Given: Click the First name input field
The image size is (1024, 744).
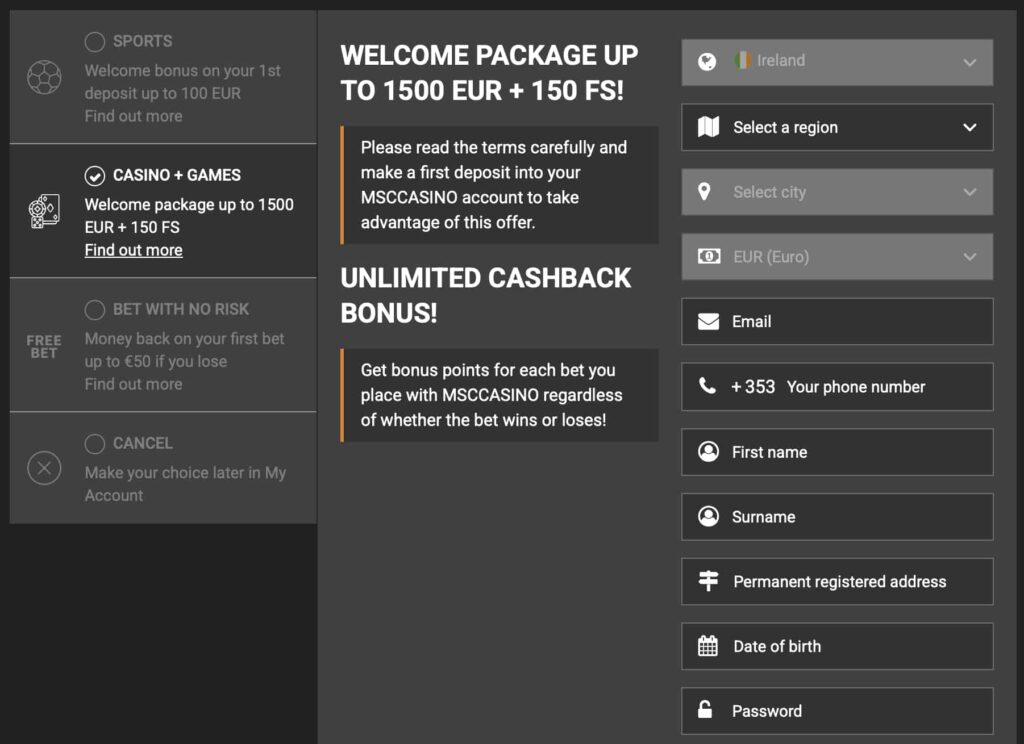Looking at the screenshot, I should click(837, 451).
